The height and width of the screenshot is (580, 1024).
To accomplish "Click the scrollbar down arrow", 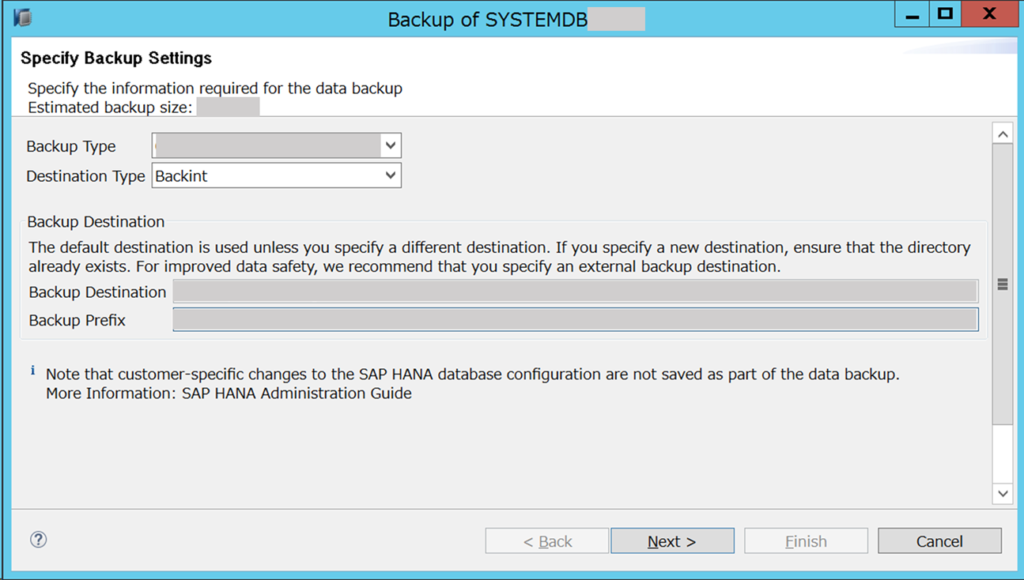I will coord(1002,494).
